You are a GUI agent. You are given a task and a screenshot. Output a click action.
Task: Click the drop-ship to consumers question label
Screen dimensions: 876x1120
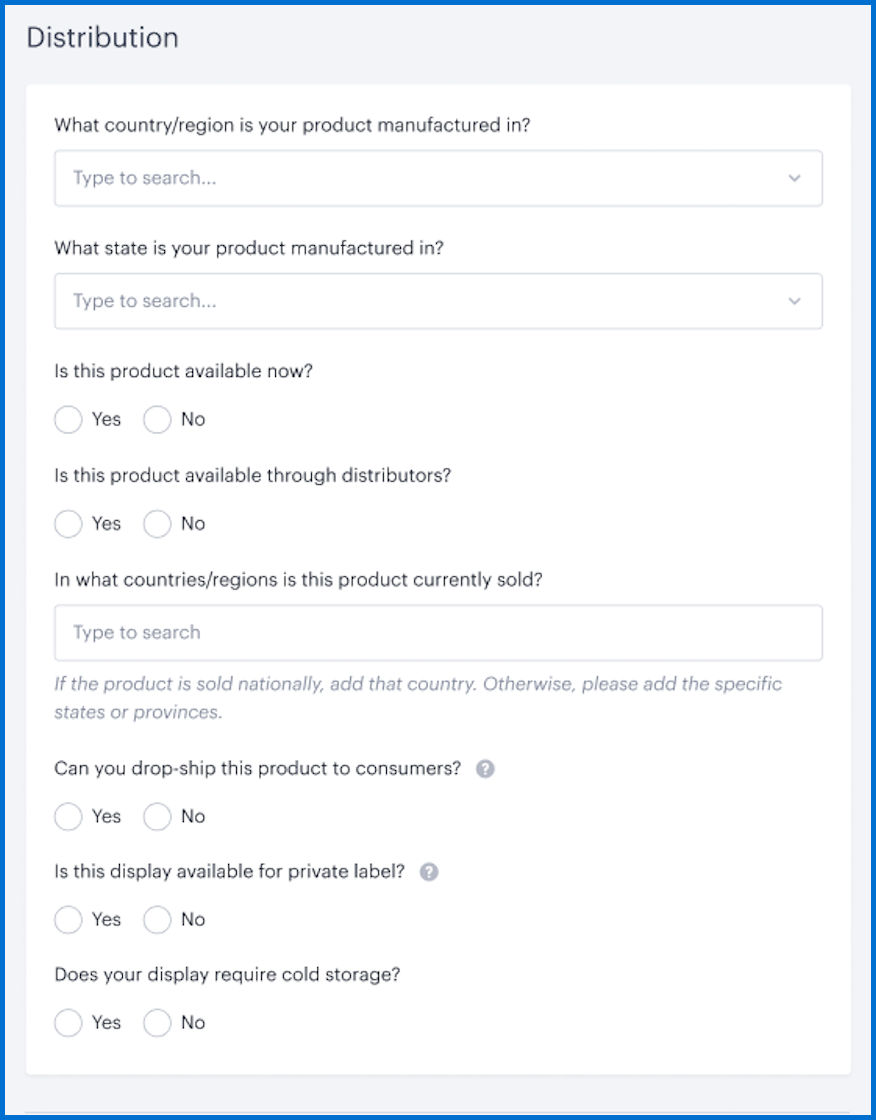258,769
